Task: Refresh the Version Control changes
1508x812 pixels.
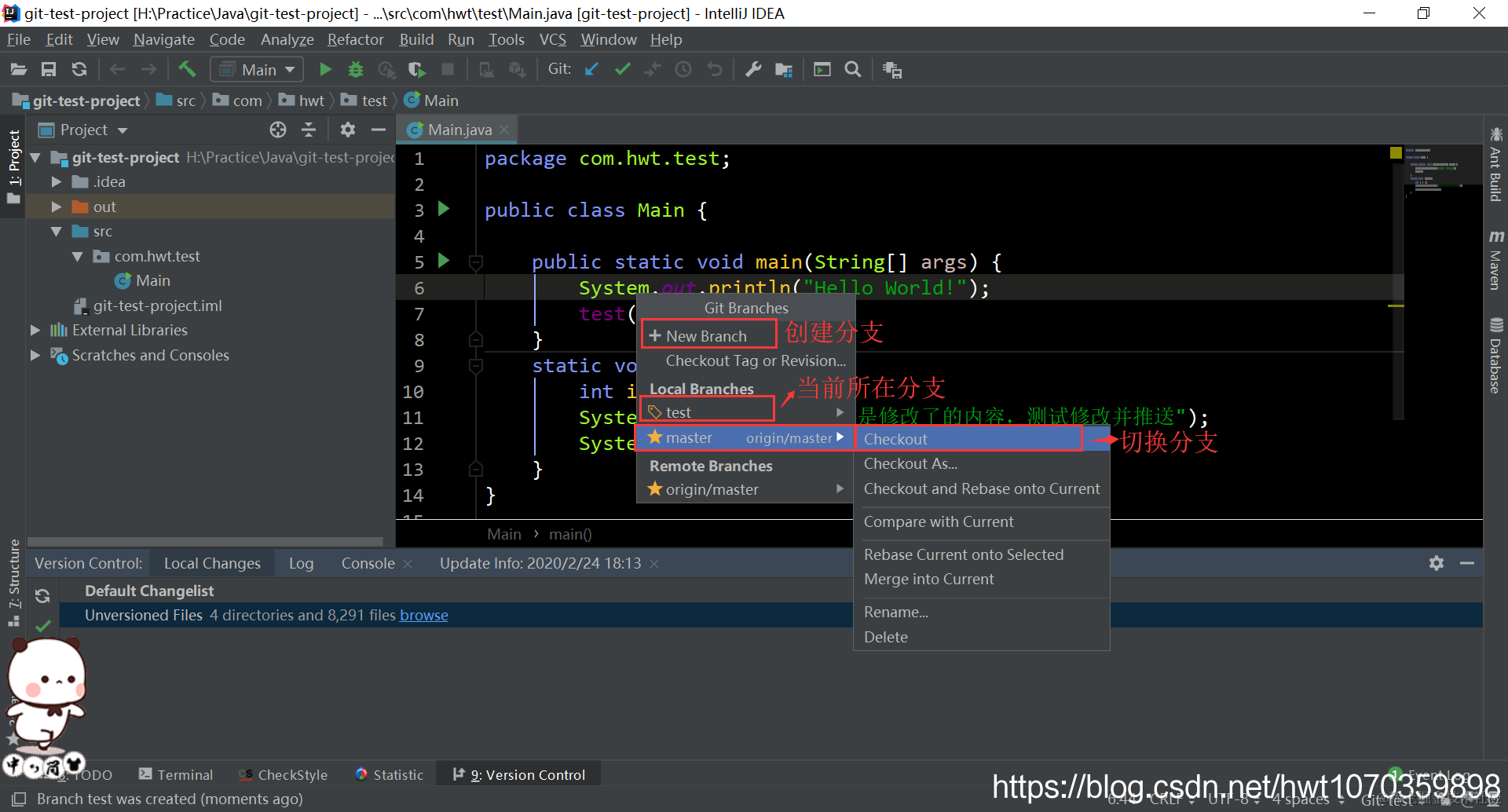Action: click(42, 596)
